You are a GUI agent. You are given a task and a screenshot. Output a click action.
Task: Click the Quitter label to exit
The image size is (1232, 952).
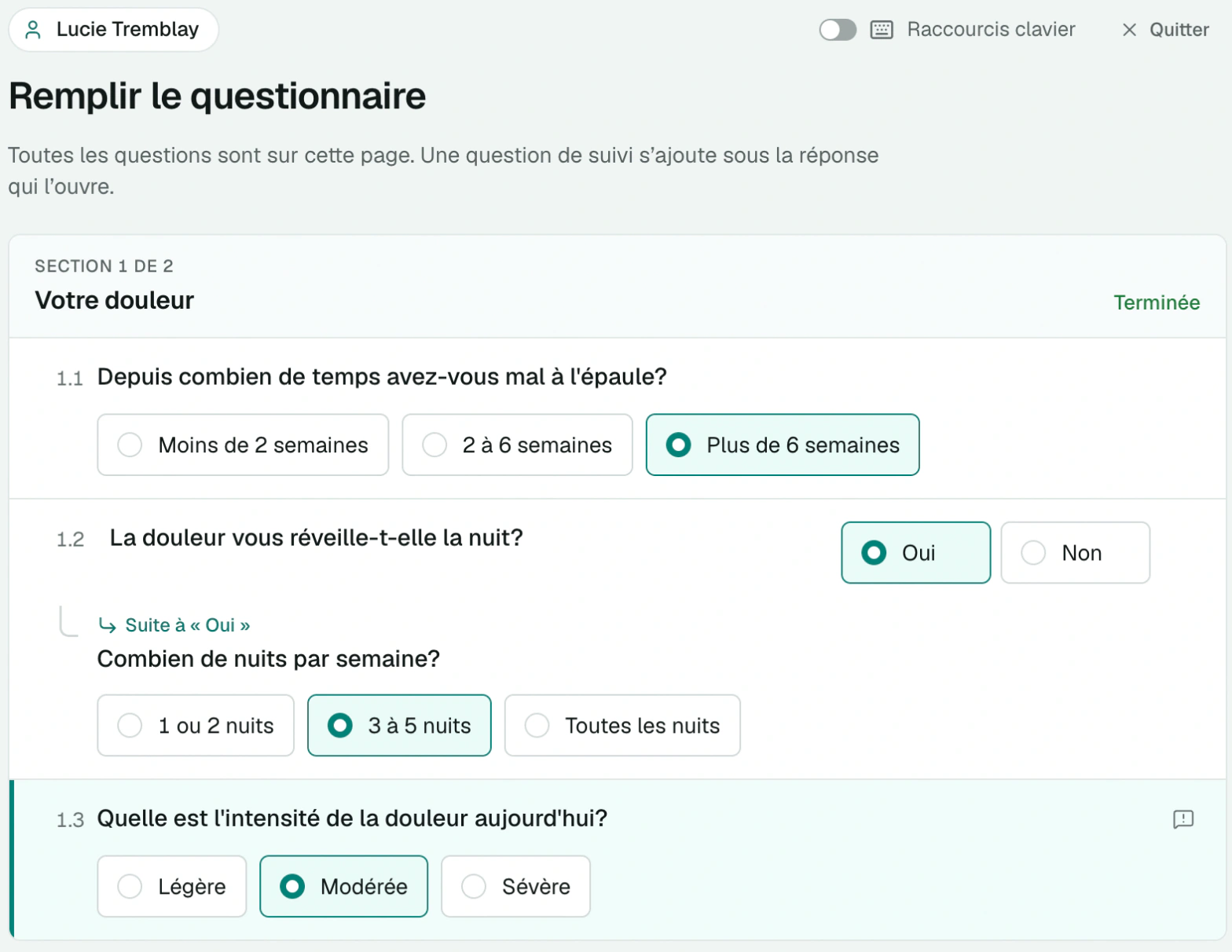[x=1179, y=30]
